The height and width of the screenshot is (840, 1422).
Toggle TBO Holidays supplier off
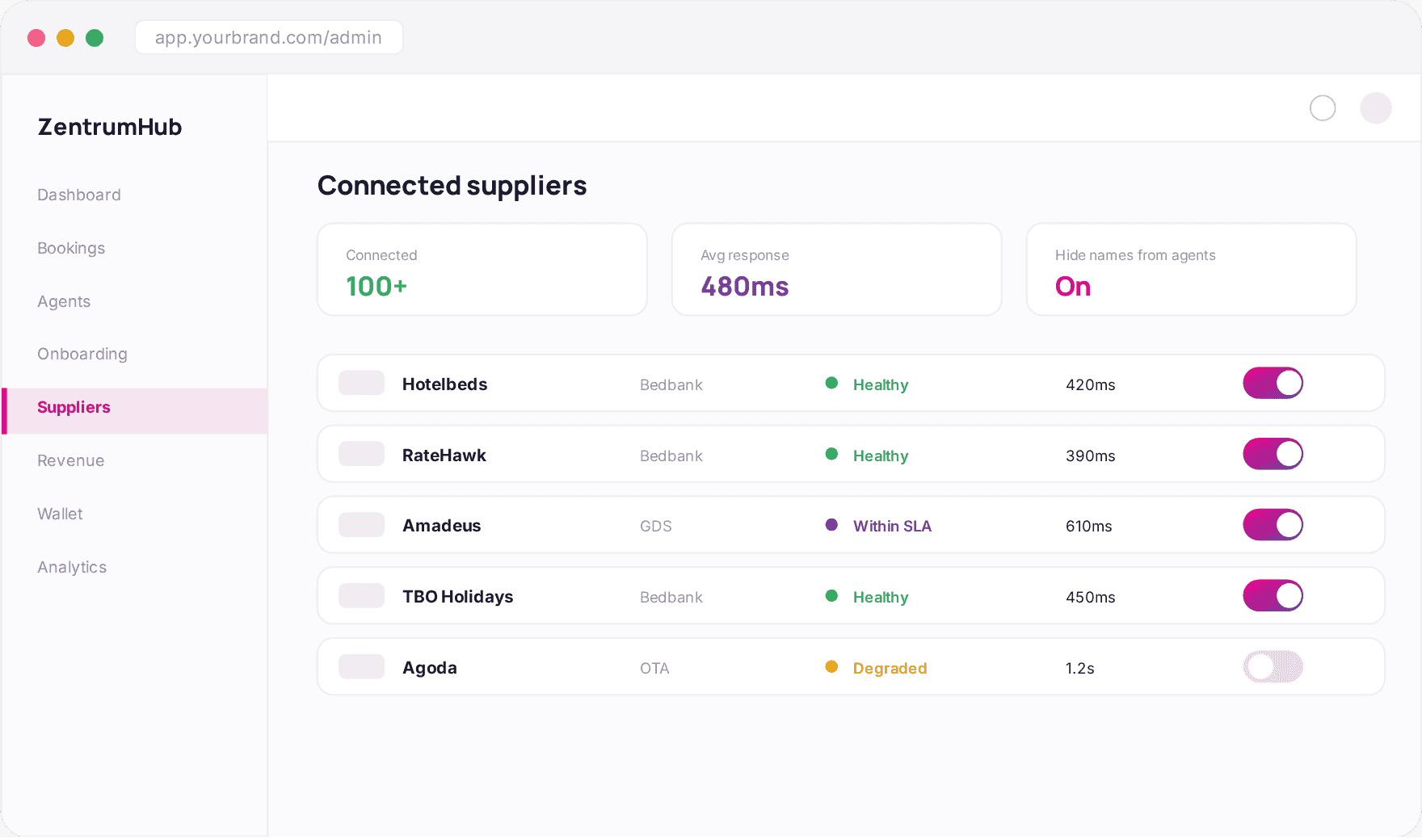pyautogui.click(x=1273, y=596)
